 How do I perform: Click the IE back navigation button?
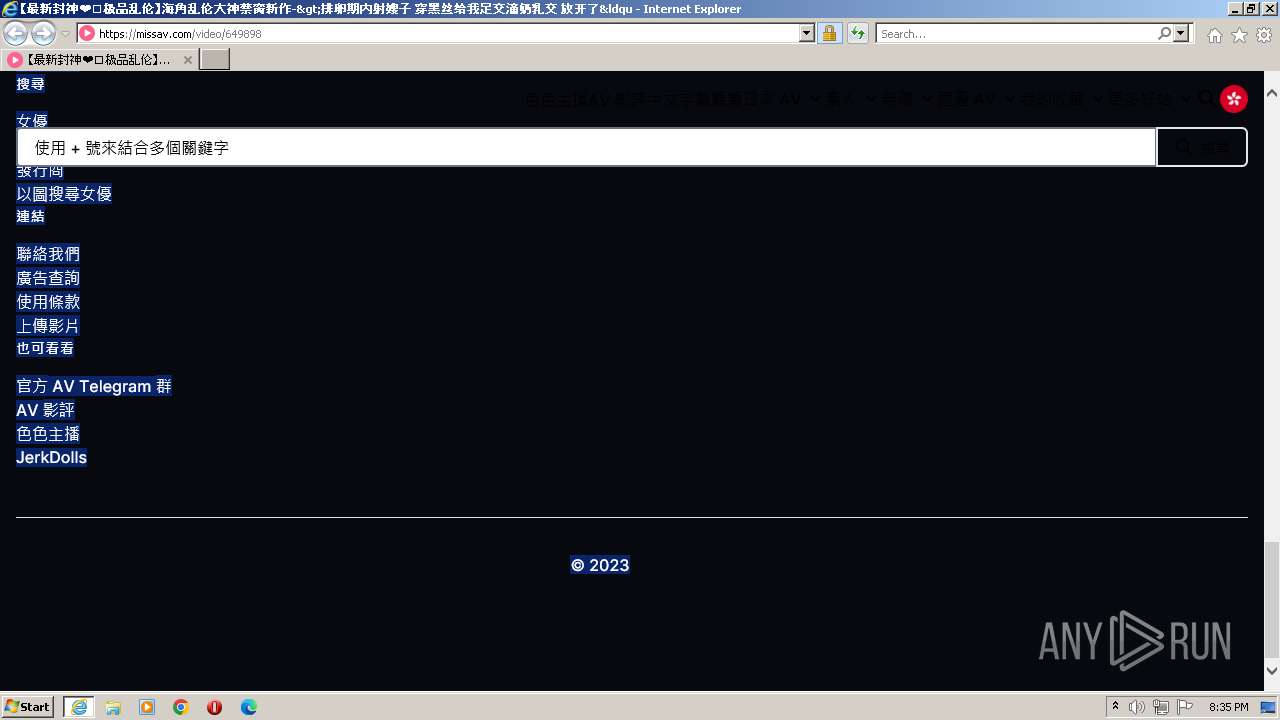(16, 33)
